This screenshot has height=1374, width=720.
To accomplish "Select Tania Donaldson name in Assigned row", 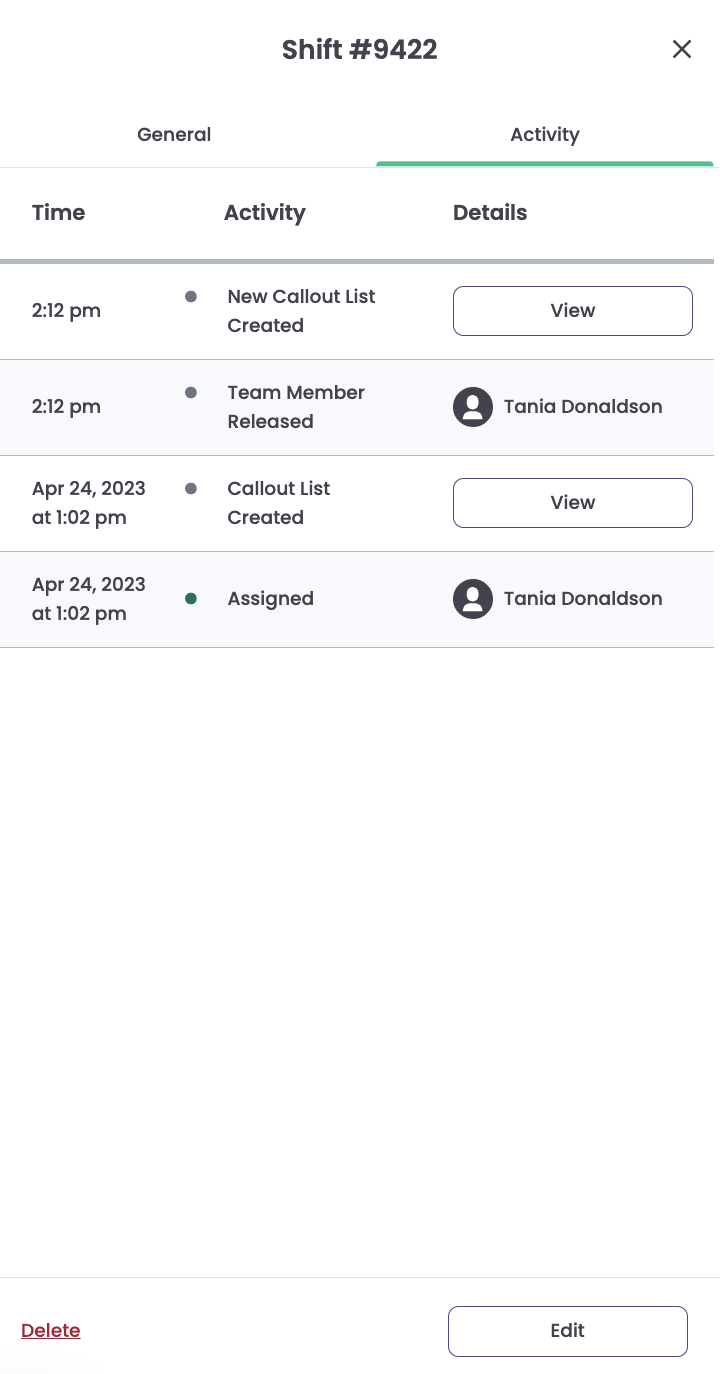I will (x=583, y=599).
